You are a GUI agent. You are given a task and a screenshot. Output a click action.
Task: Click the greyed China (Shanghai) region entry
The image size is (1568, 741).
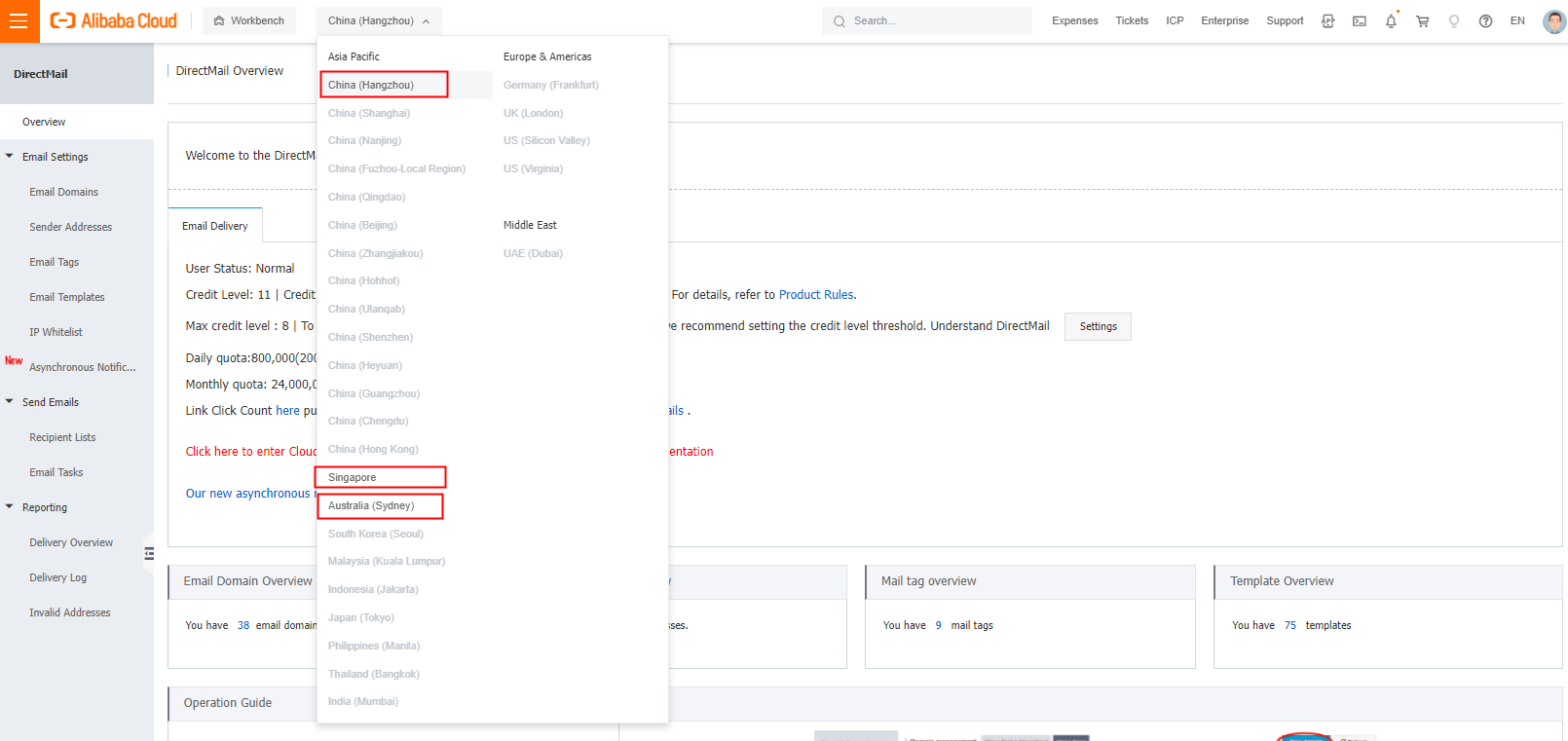click(369, 113)
